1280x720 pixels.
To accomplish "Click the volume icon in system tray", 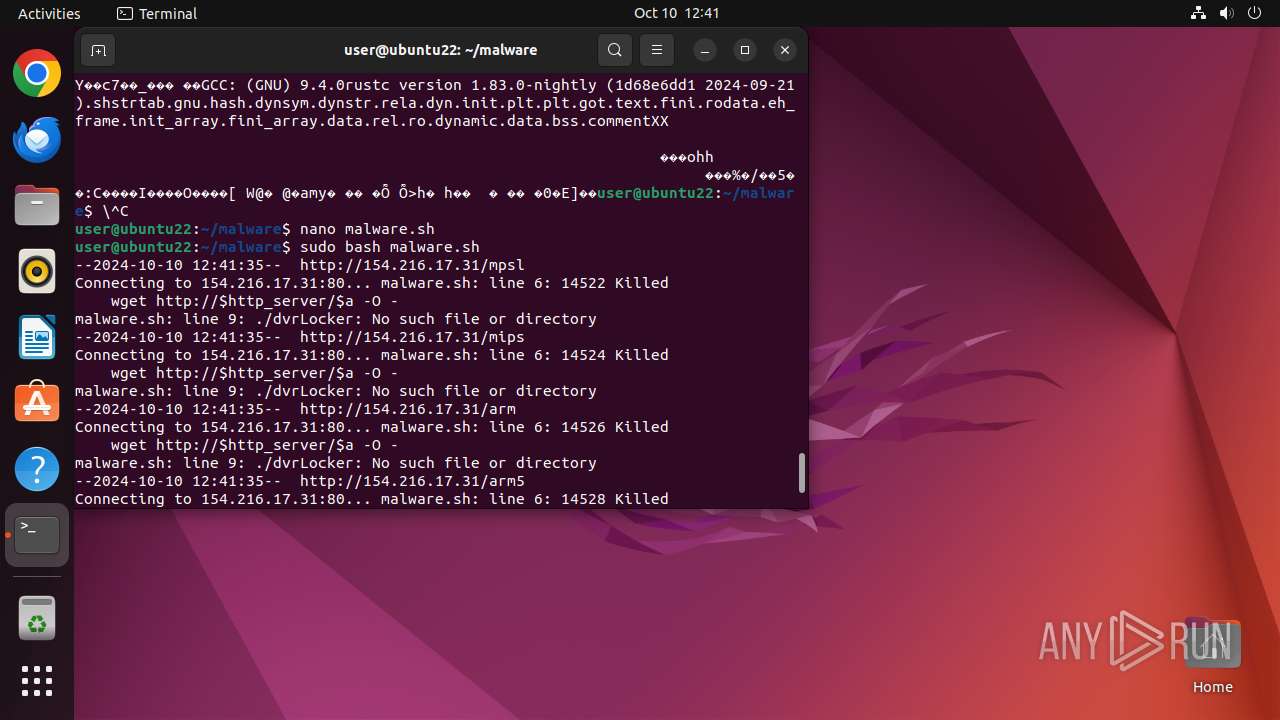I will click(x=1227, y=13).
